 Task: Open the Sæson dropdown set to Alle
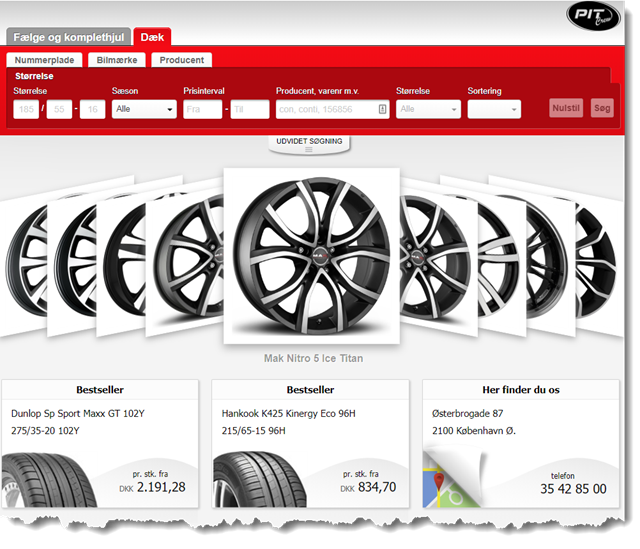coord(144,109)
